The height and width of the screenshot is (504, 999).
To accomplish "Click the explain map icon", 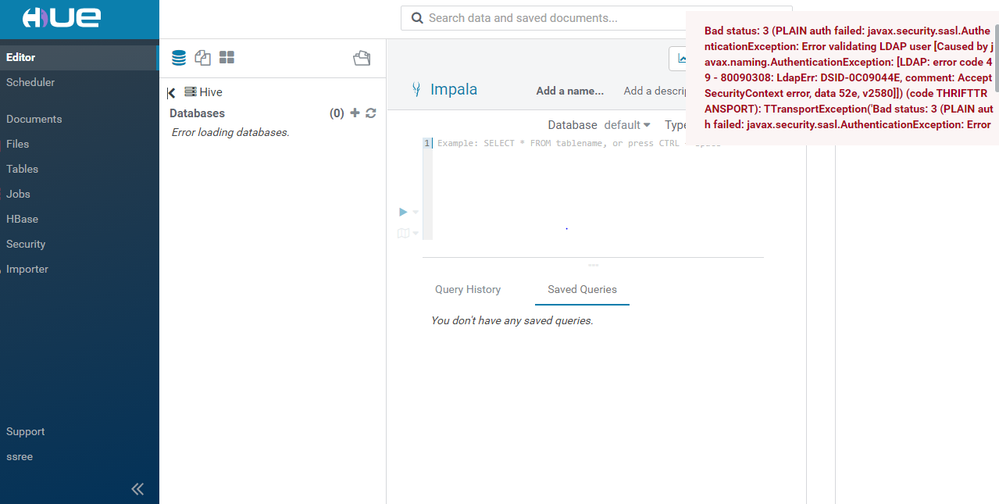I will point(403,233).
